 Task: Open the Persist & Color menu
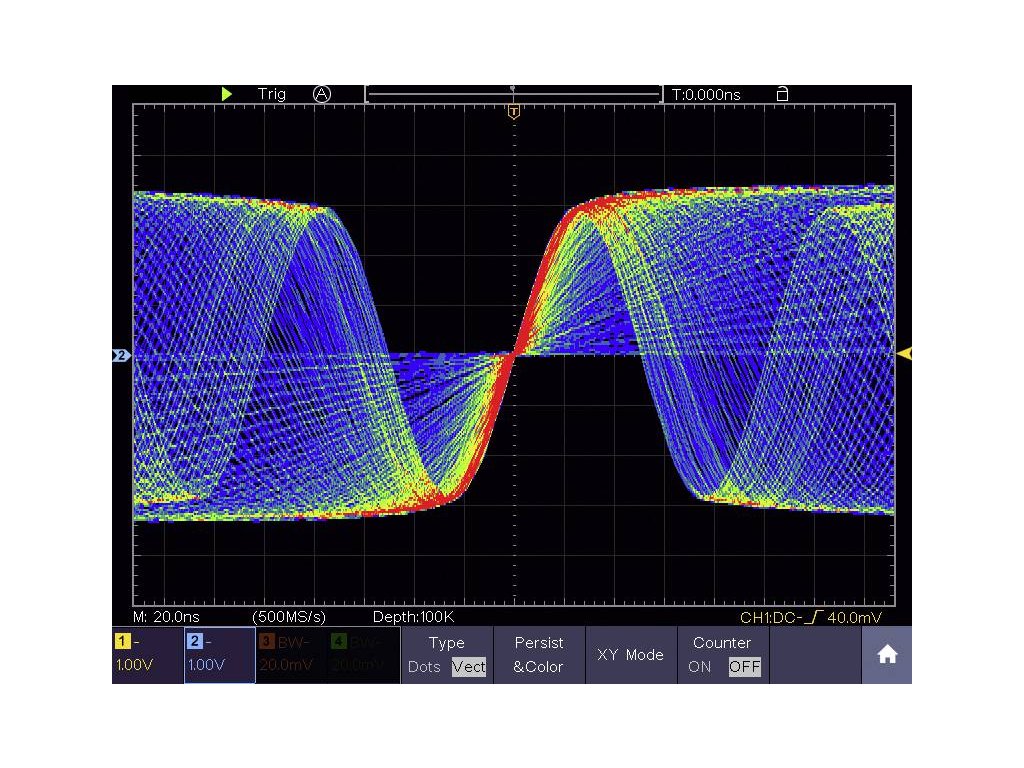(x=539, y=655)
